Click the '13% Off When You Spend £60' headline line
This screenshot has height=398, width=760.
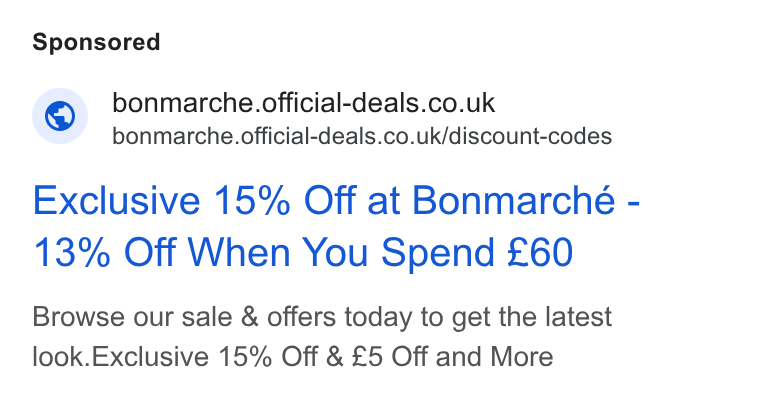click(303, 253)
